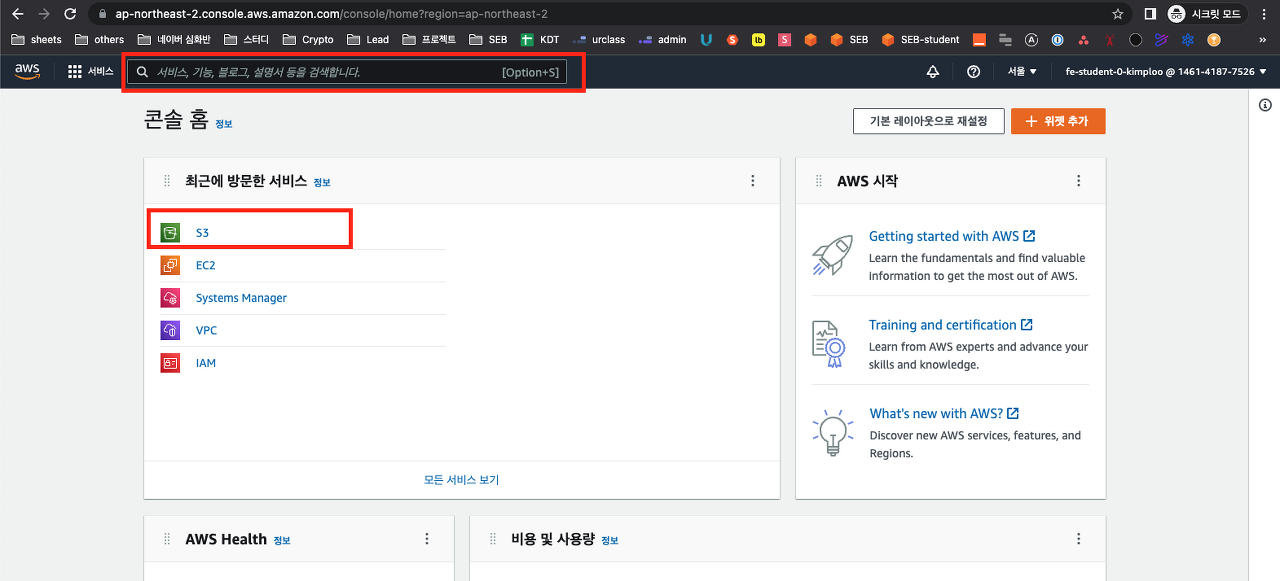Grab drag handle of 최근에 방문한 서비스 widget
Viewport: 1280px width, 581px height.
pos(167,181)
